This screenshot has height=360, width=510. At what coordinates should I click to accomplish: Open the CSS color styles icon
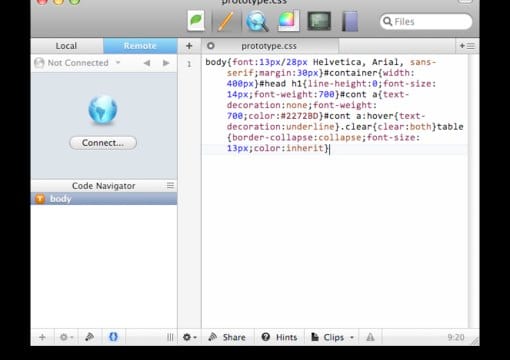[288, 21]
